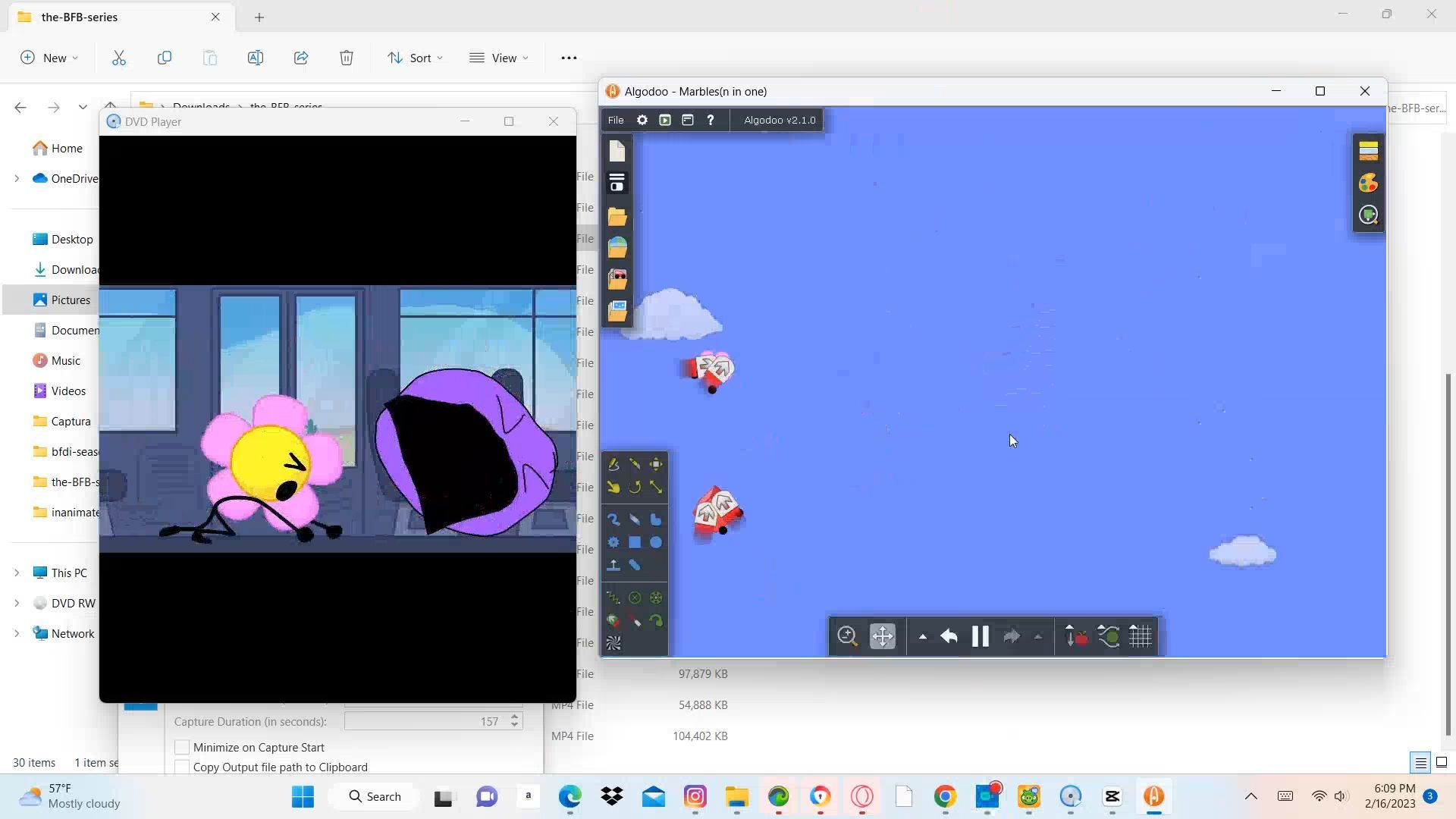Open the Save scene icon in Algodoo
Screen dimensions: 1456x819
[617, 183]
